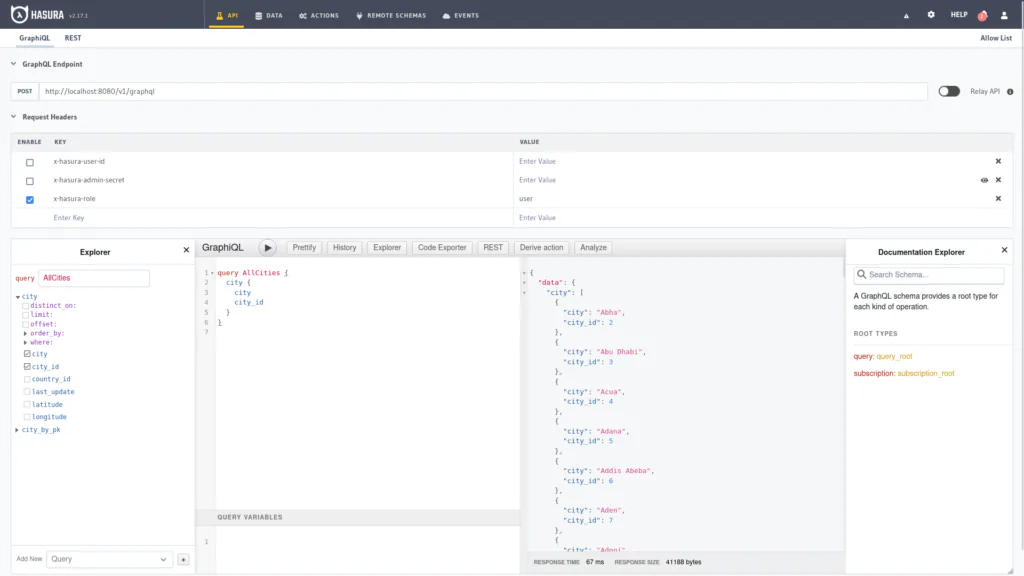Click the Search Schema input field
Image resolution: width=1024 pixels, height=576 pixels.
tap(929, 275)
